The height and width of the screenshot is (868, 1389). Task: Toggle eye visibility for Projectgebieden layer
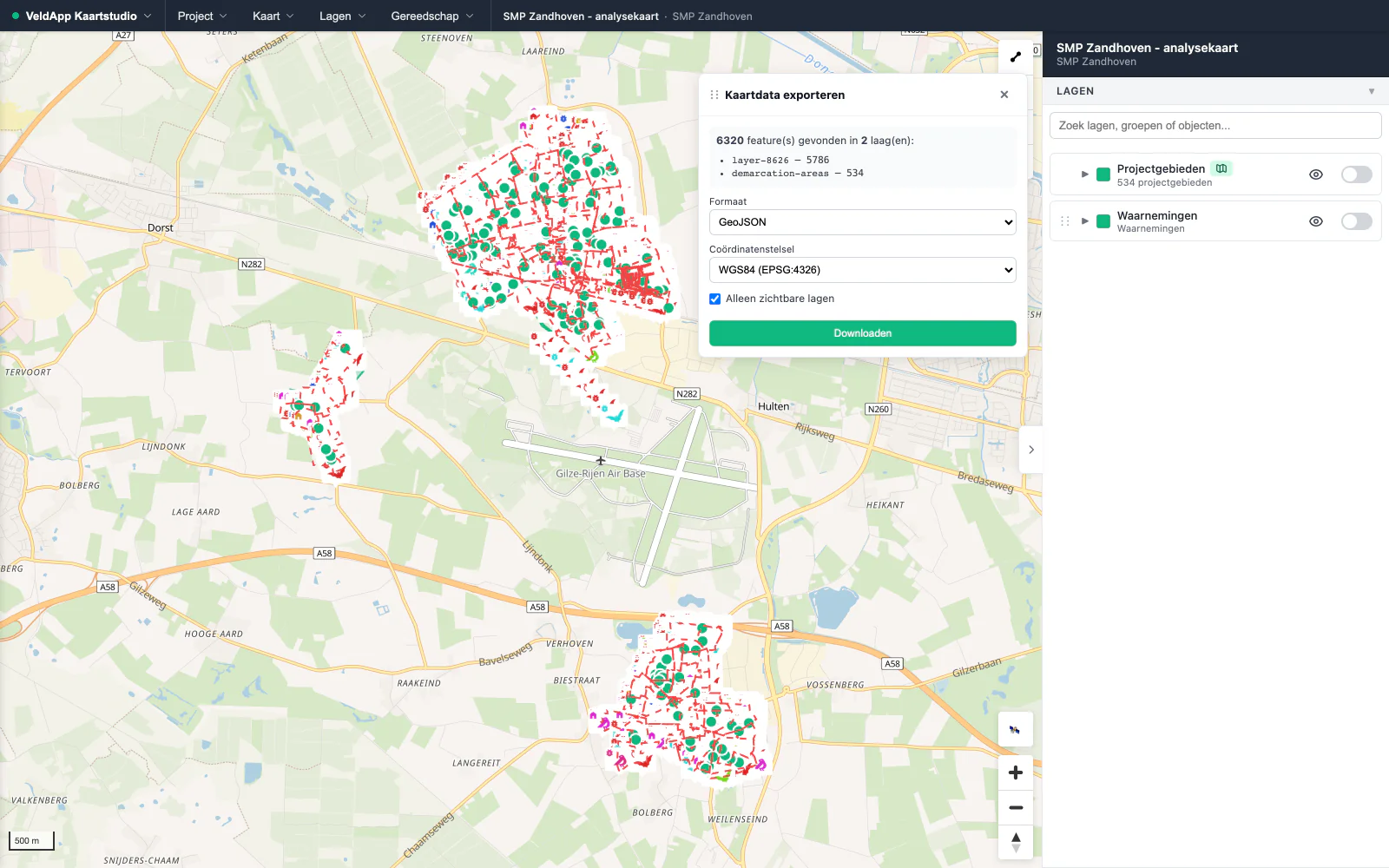pyautogui.click(x=1316, y=174)
